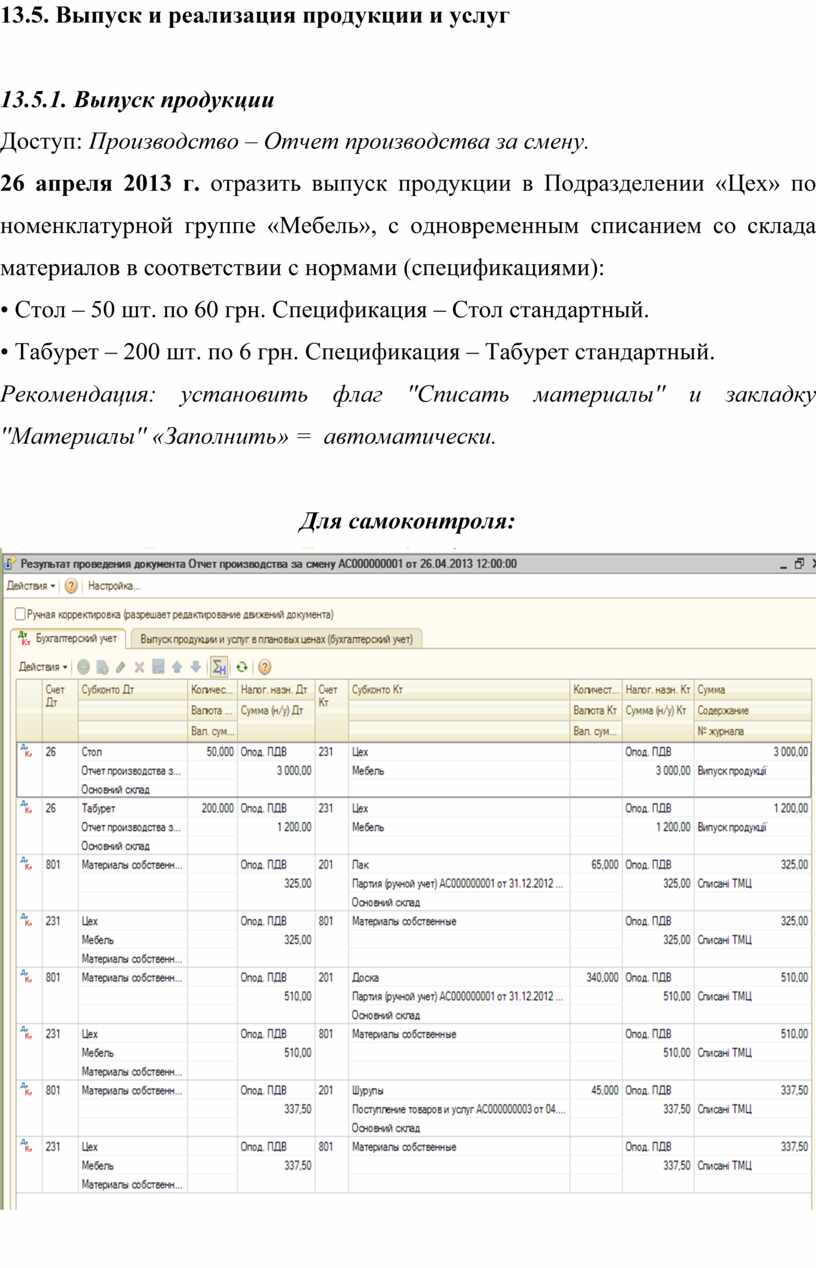This screenshot has height=1268, width=816.
Task: Open the top Действия dropdown menu
Action: 31,585
